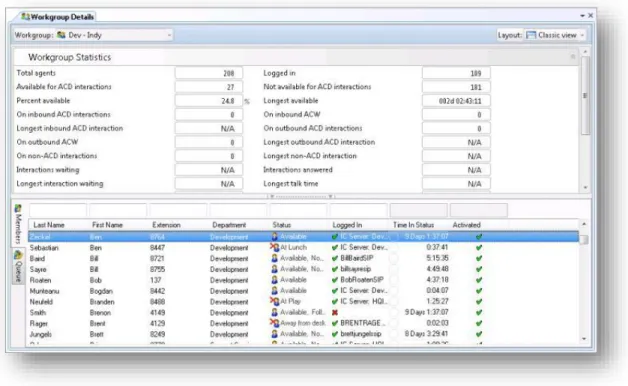
Task: Click Logged in value 189
Action: point(456,73)
